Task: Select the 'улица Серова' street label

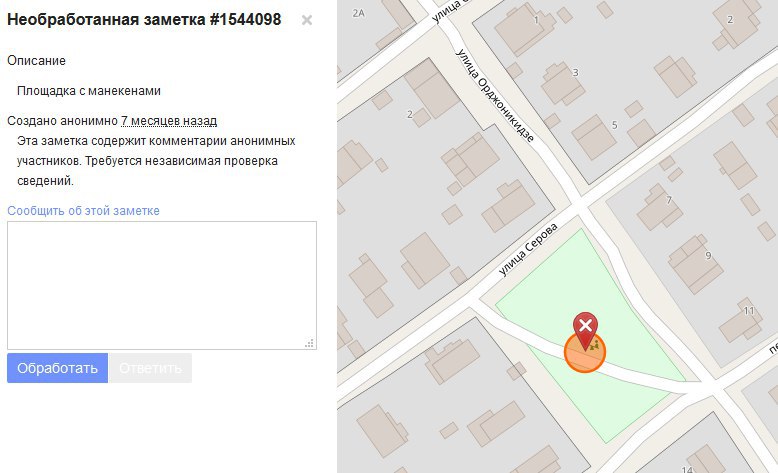Action: click(x=528, y=249)
